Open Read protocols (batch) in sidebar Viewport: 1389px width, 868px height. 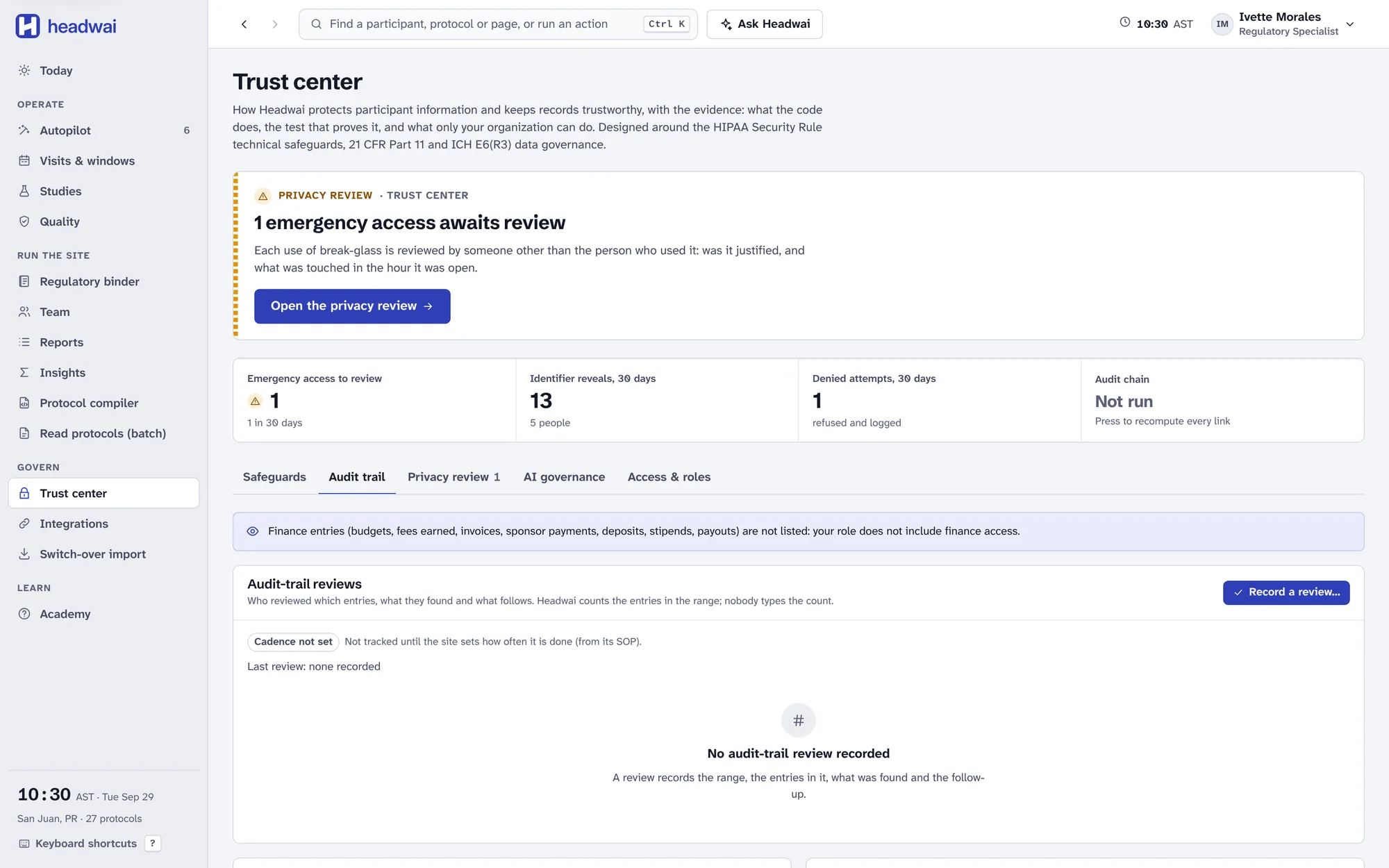103,433
